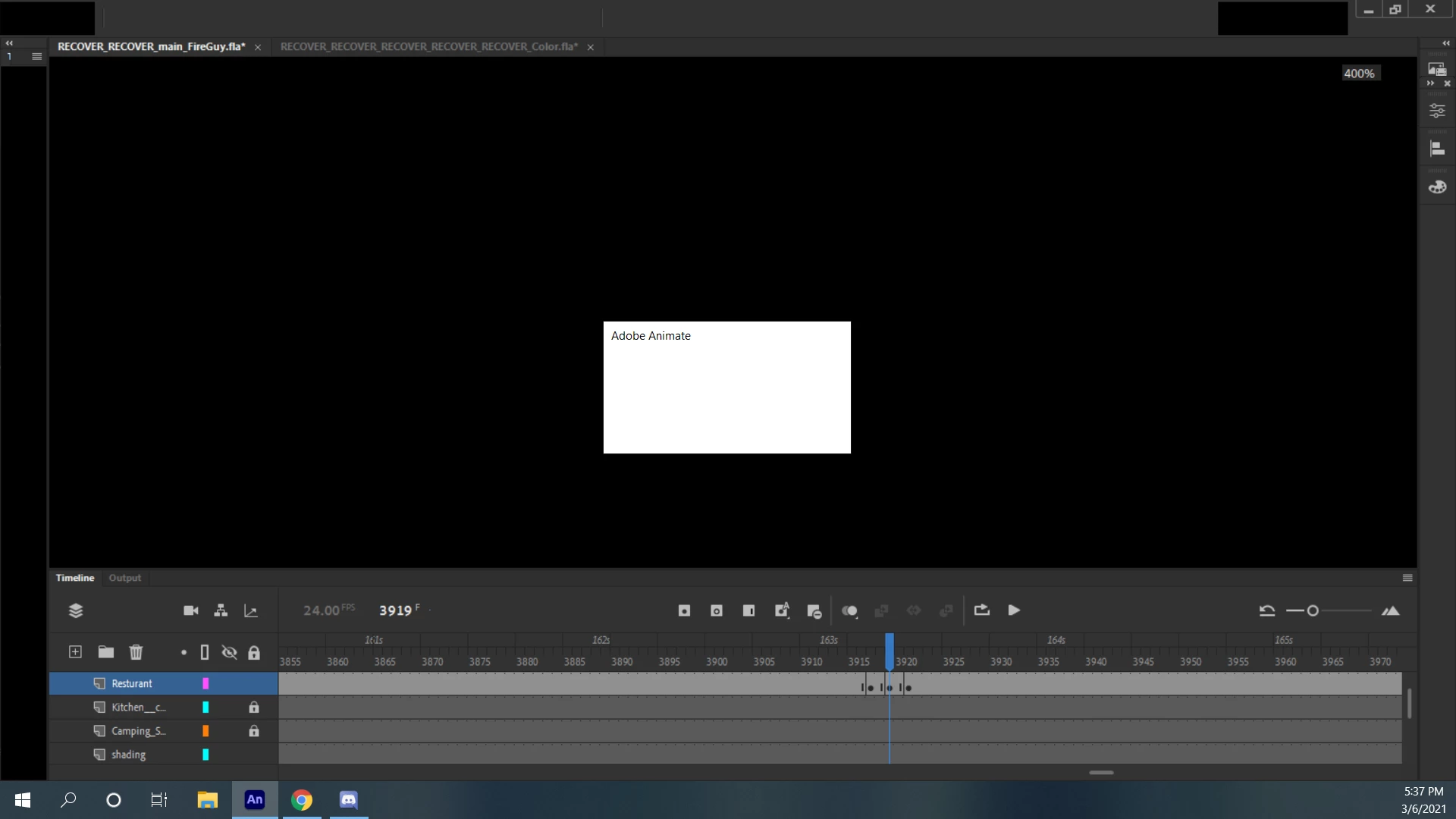Create a new layer
This screenshot has height=819, width=1456.
[x=75, y=652]
